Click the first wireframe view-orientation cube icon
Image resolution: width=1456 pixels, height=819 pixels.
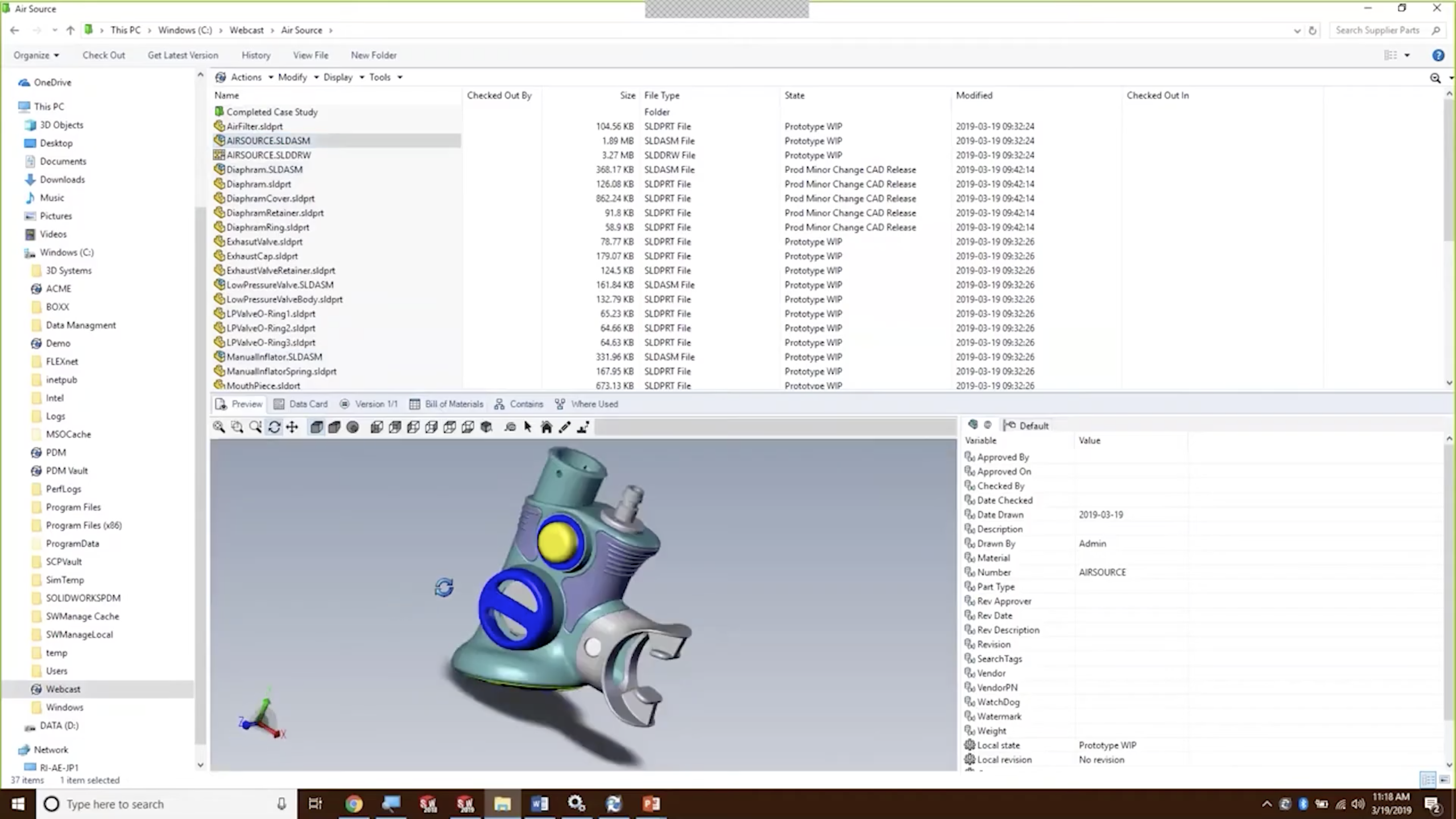click(377, 427)
